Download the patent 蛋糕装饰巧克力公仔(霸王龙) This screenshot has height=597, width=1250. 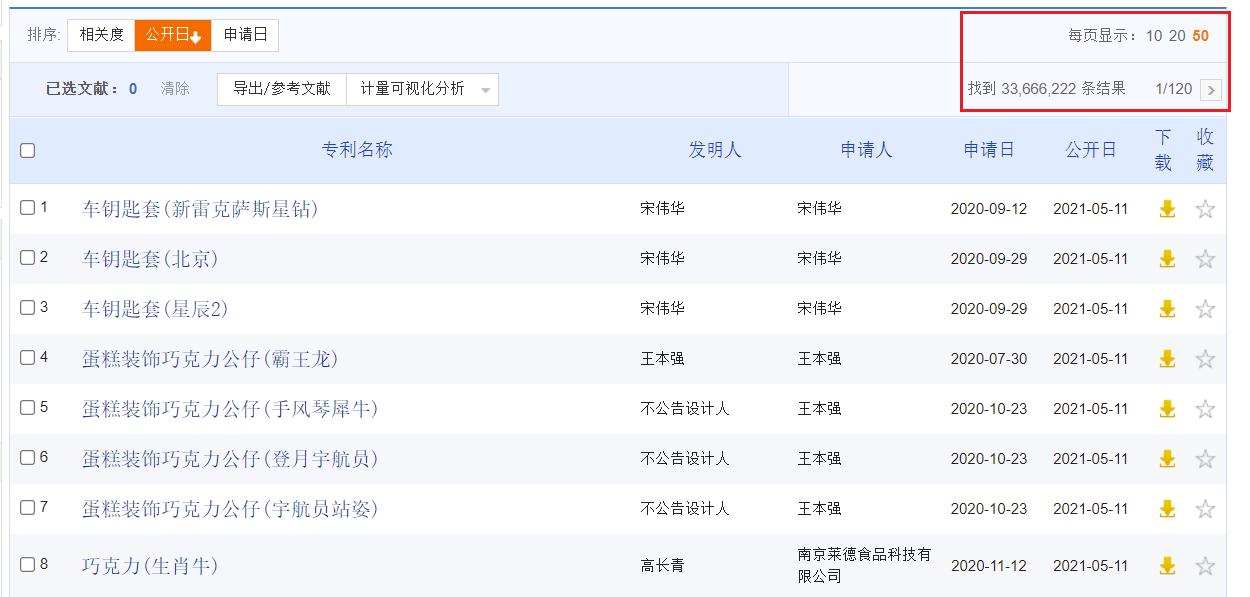[1167, 358]
